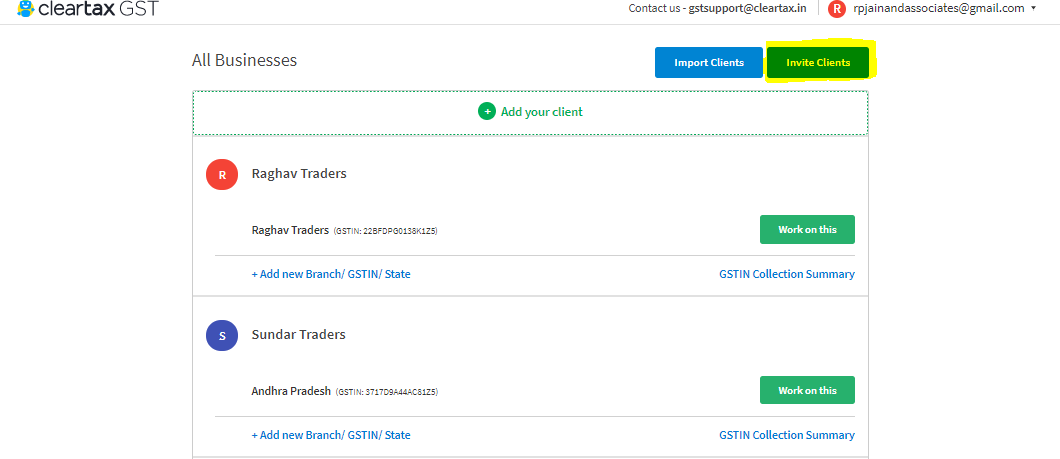Add new Branch under Sundar Traders

click(331, 435)
